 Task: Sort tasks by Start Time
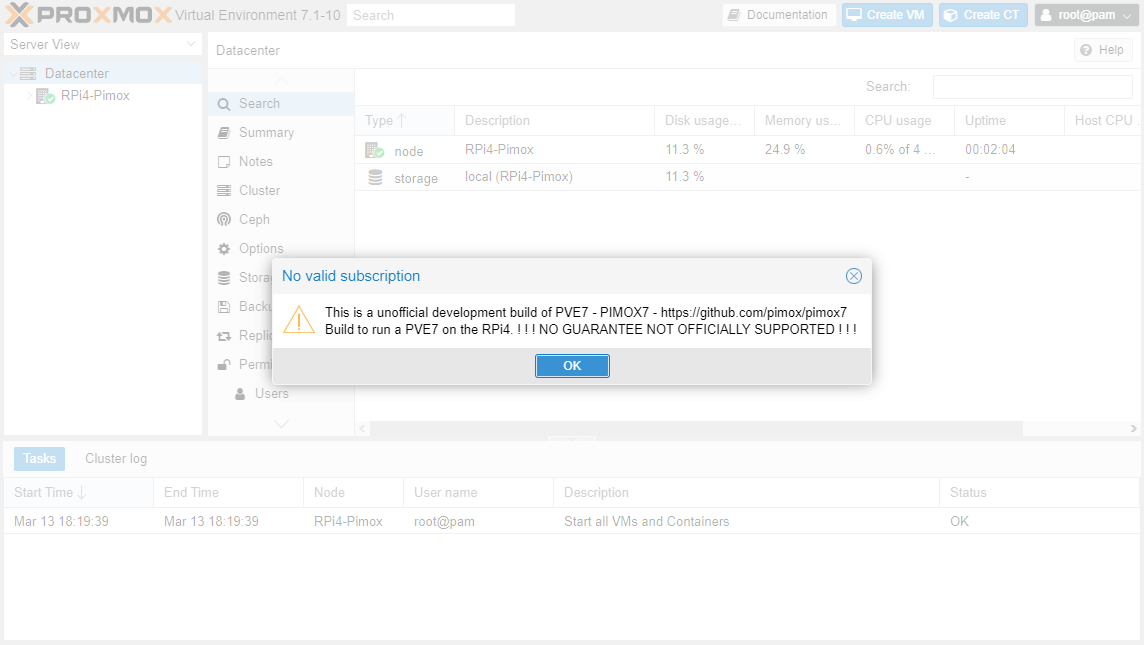click(x=79, y=493)
